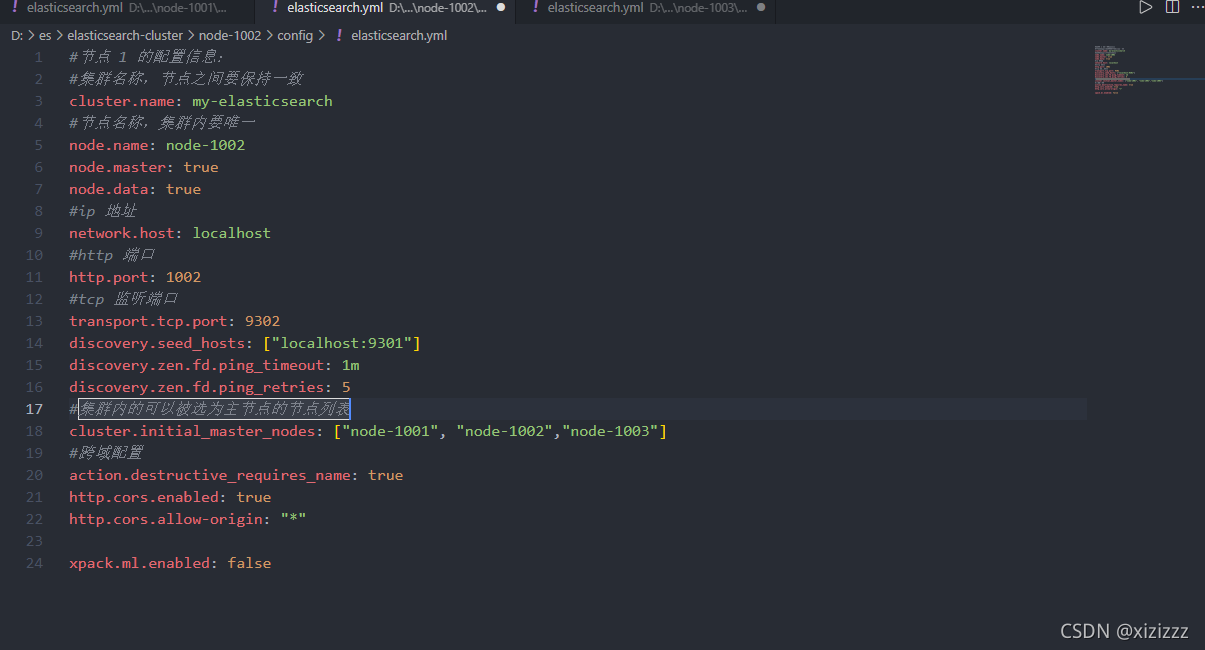Screen dimensions: 1205x650
Task: Click the discovery.seed_hosts key
Action: (x=157, y=343)
